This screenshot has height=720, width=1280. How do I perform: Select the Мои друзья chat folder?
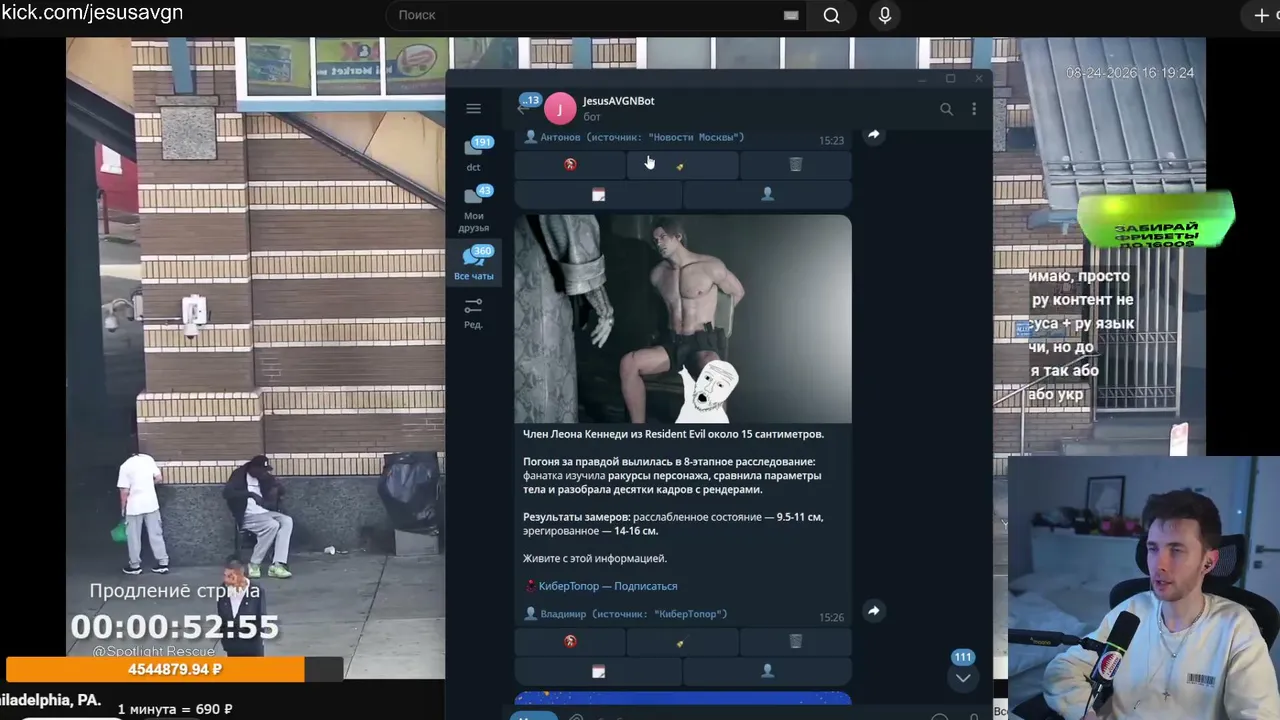[x=474, y=208]
